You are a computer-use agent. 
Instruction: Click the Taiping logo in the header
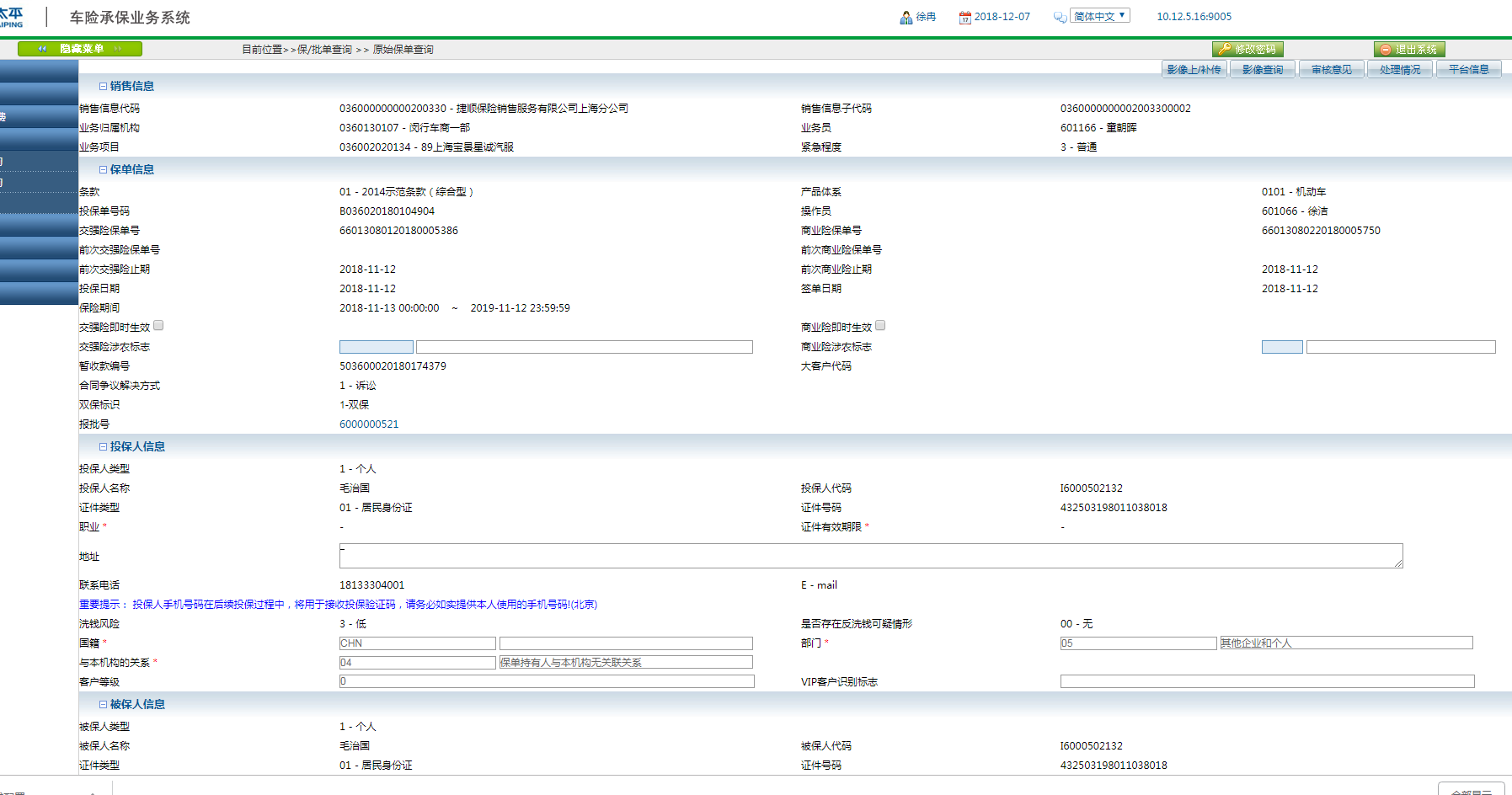12,17
